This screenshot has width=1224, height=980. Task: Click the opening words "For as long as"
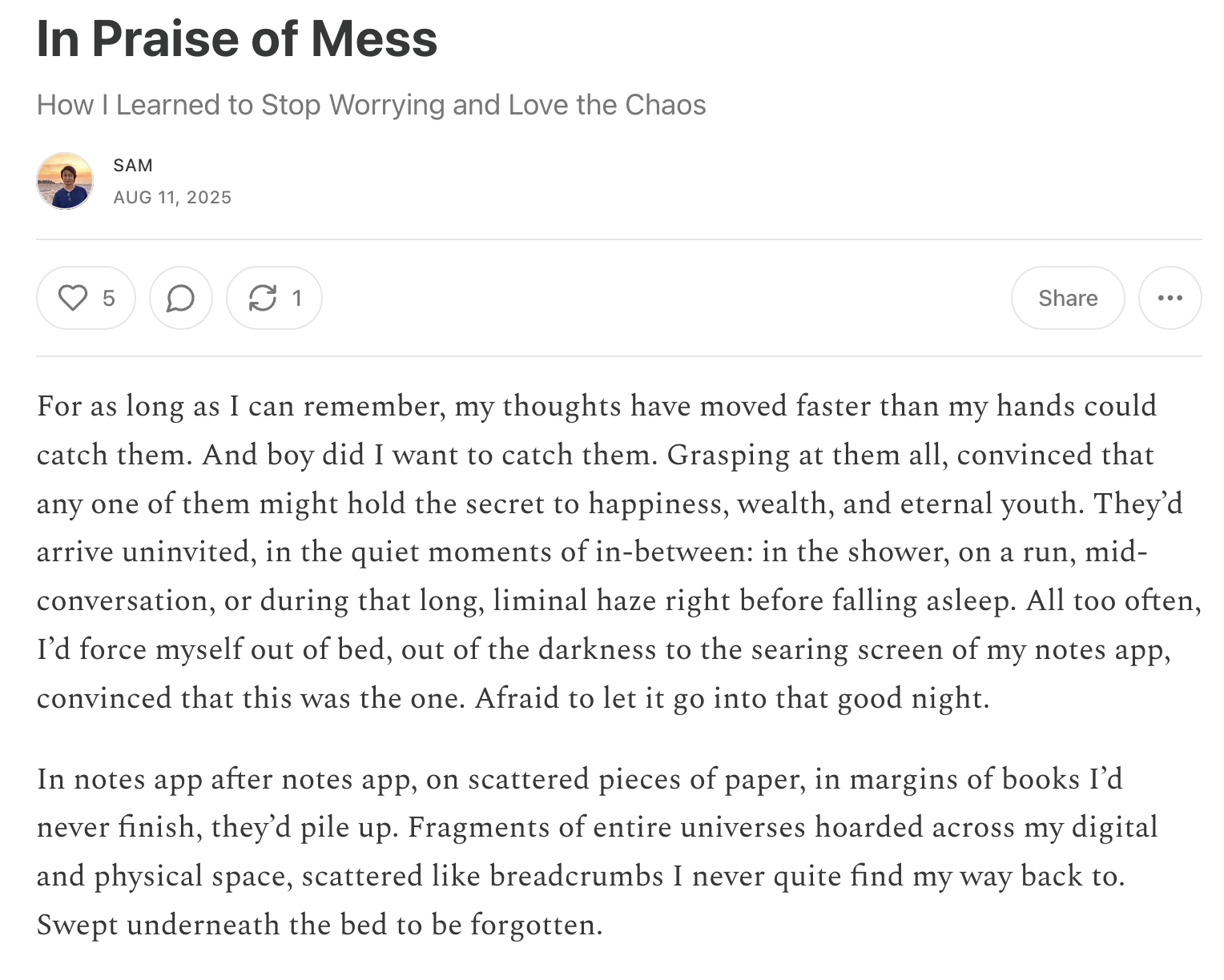coord(128,406)
